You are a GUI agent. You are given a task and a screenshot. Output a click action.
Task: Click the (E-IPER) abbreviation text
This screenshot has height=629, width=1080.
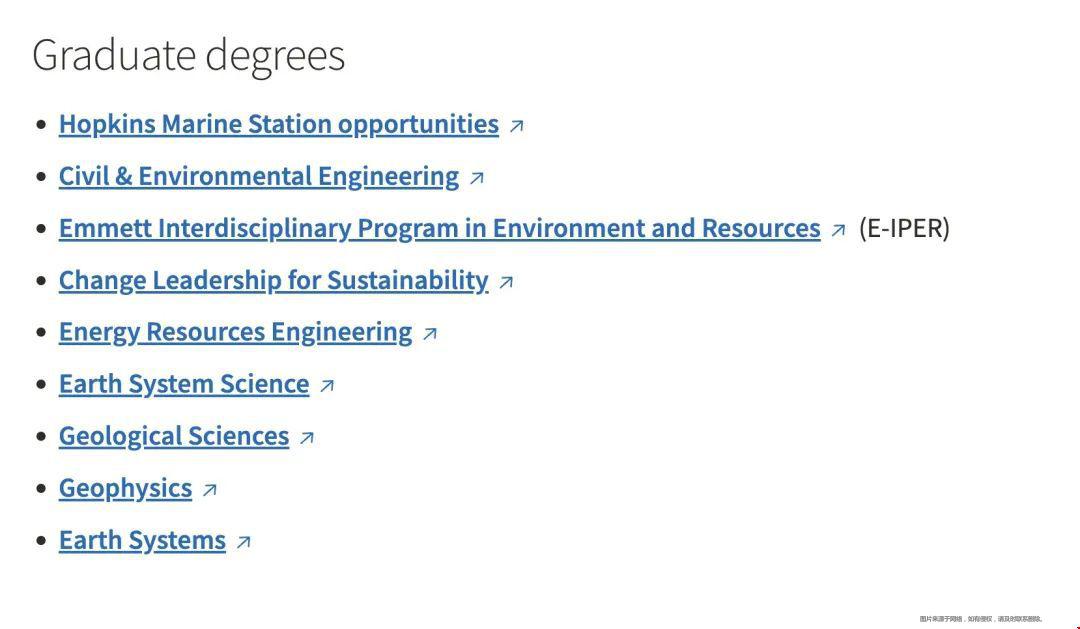pyautogui.click(x=904, y=228)
